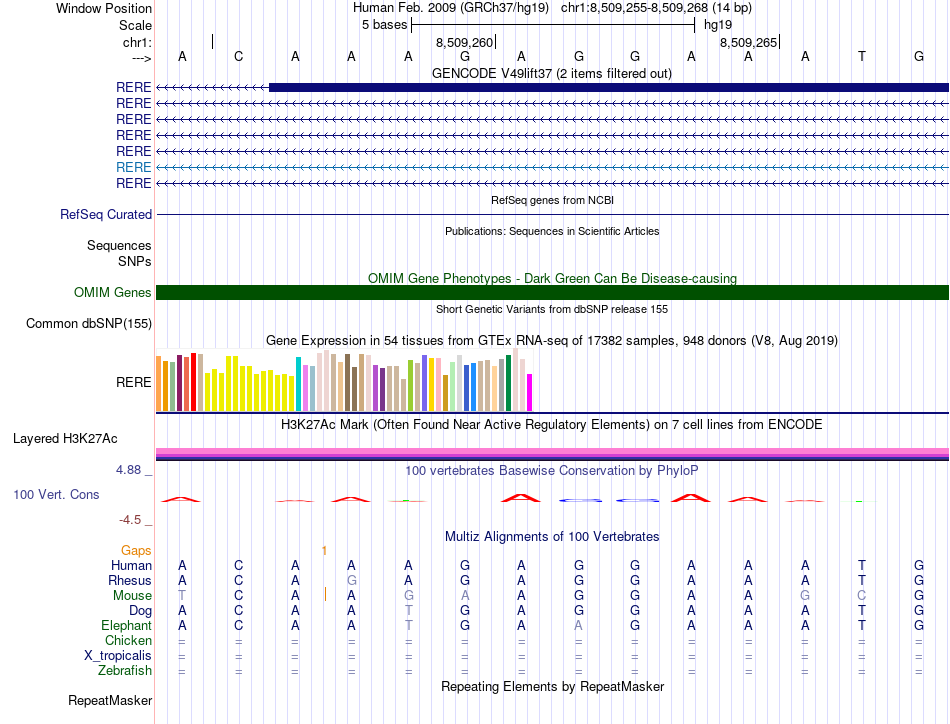This screenshot has width=950, height=724.
Task: Click the pink H3K27Ac signal band
Action: 552,452
